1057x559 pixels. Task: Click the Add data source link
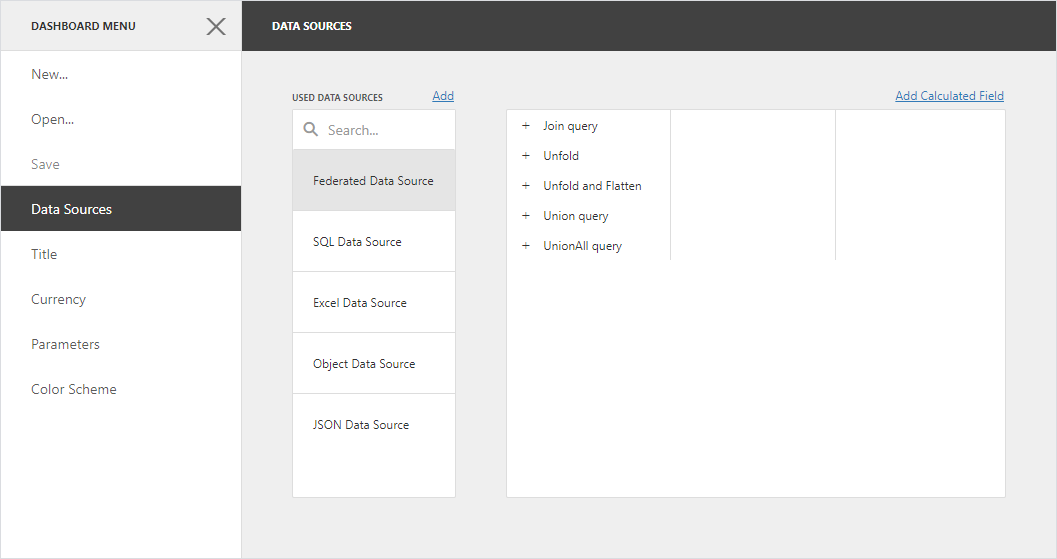(443, 96)
